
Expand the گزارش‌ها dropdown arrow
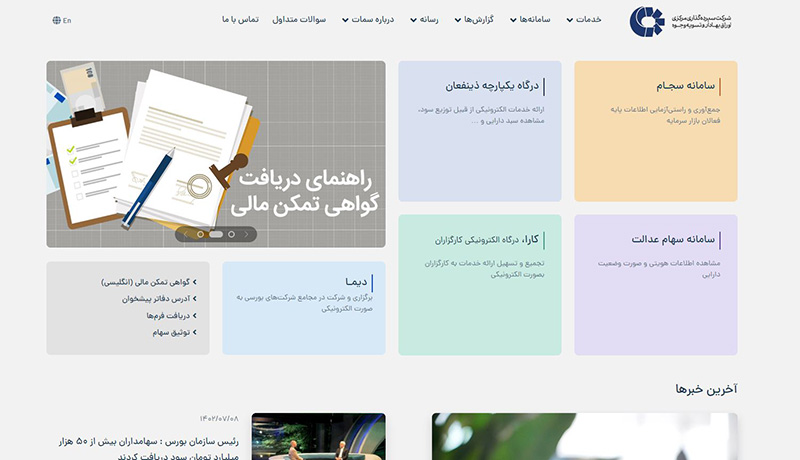click(x=458, y=20)
